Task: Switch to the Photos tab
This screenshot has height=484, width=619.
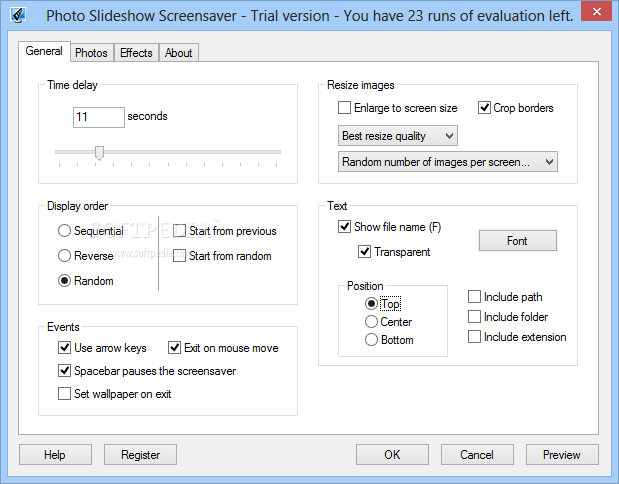Action: (x=91, y=53)
